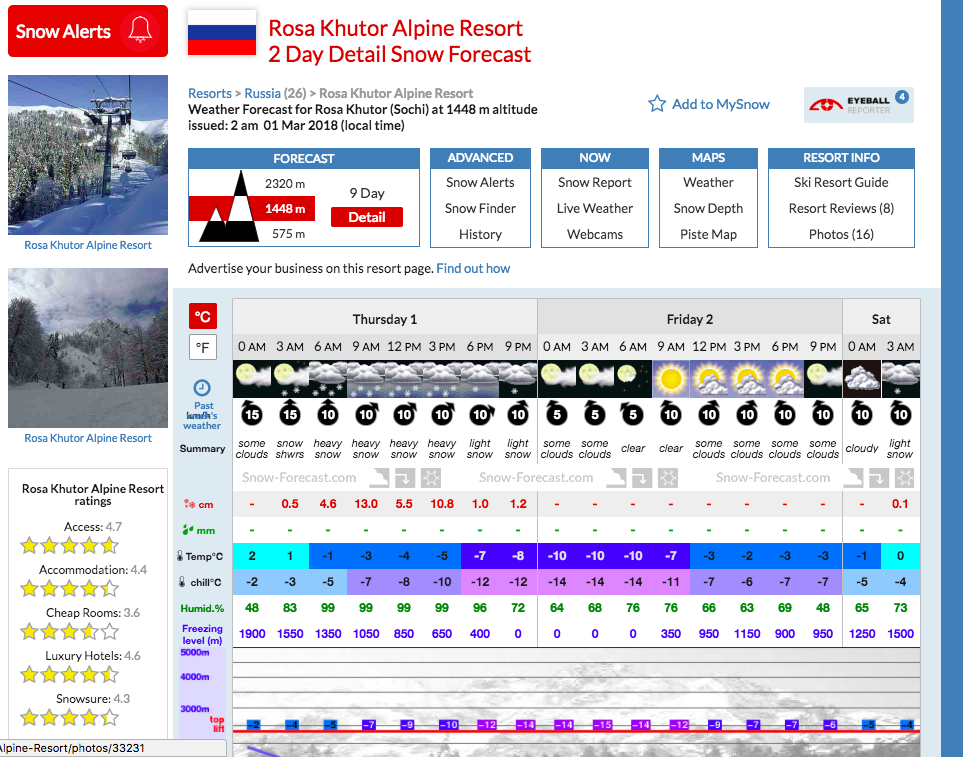The image size is (963, 757).
Task: Switch temperature units to °F
Action: 203,347
